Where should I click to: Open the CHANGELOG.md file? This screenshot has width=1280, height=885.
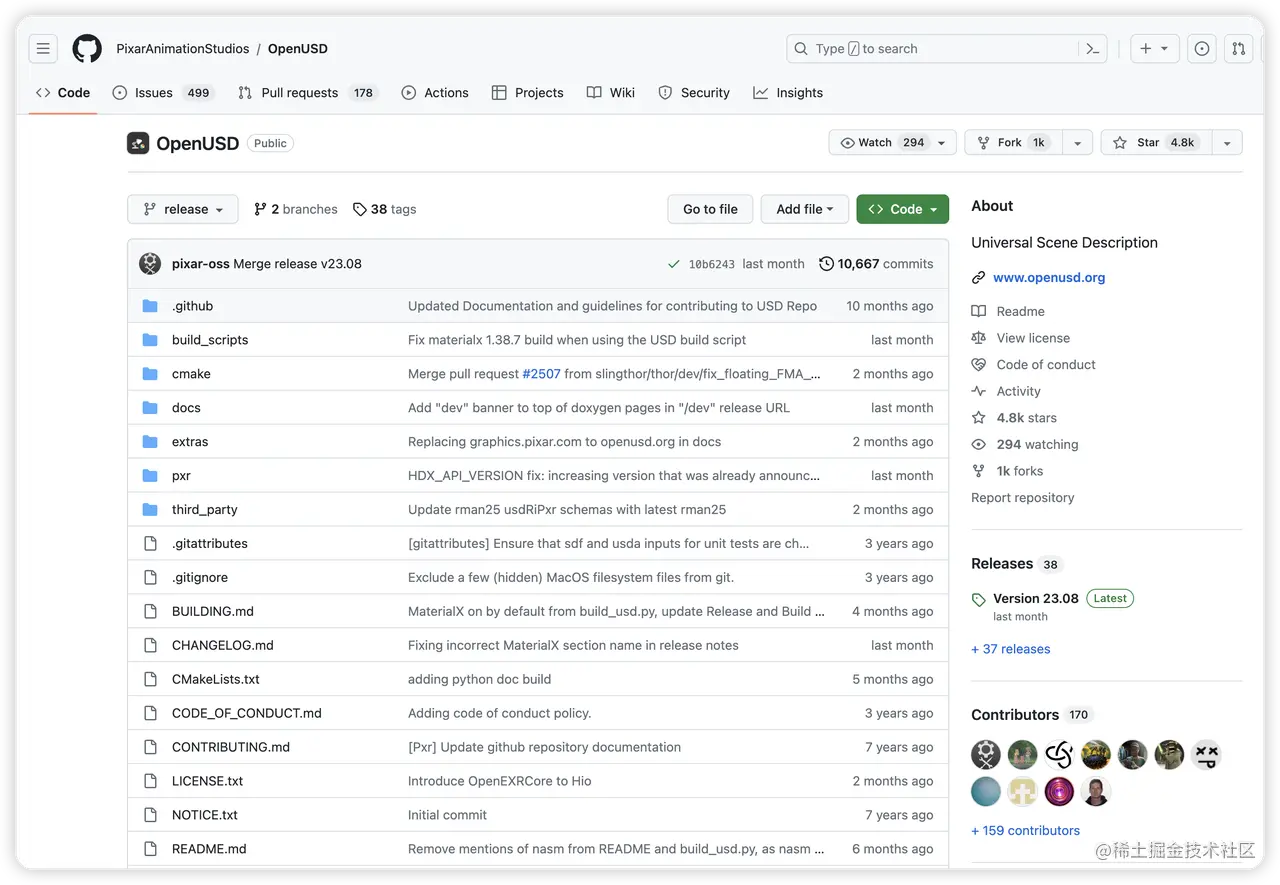222,646
